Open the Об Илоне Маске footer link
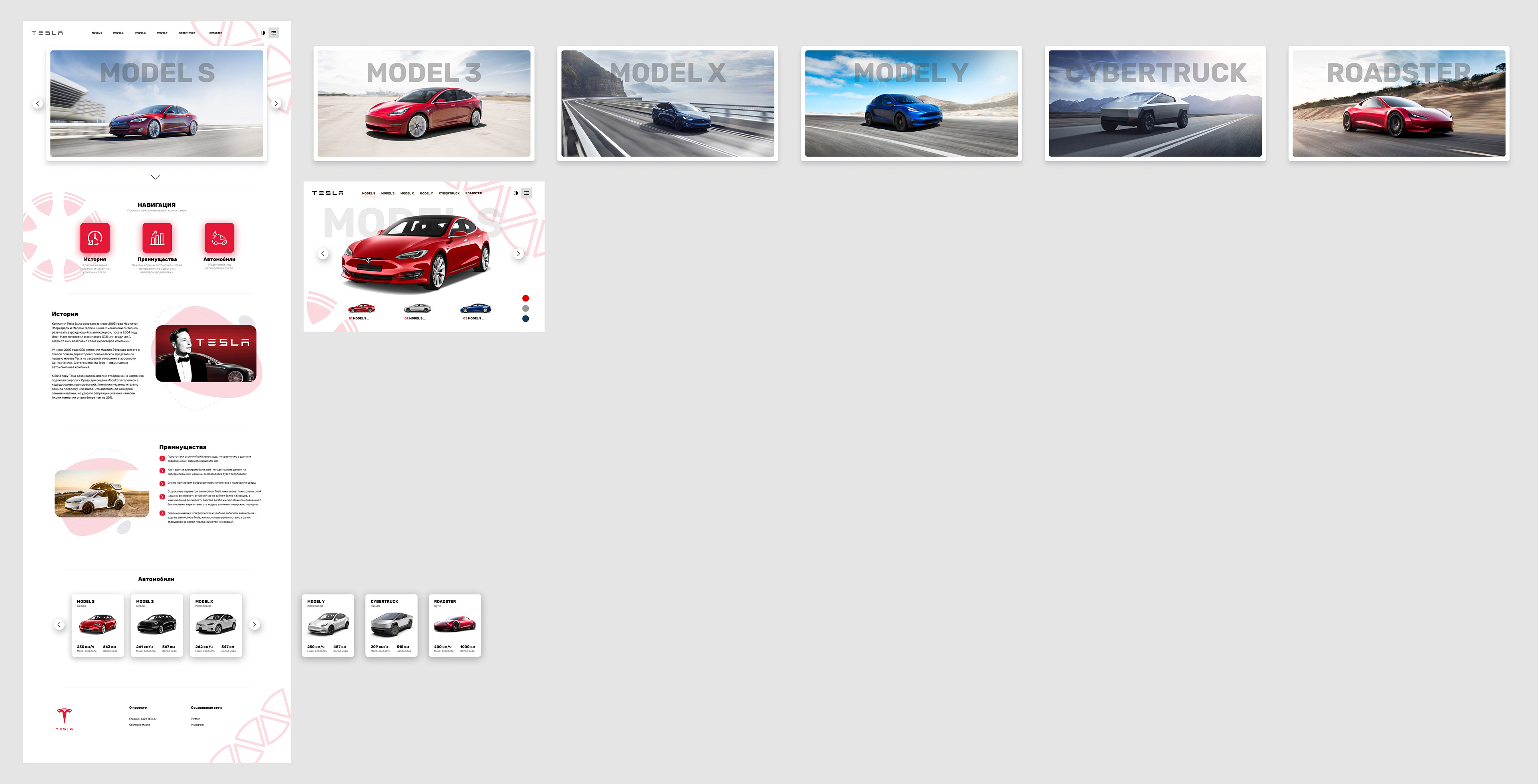The width and height of the screenshot is (1538, 784). click(x=139, y=725)
